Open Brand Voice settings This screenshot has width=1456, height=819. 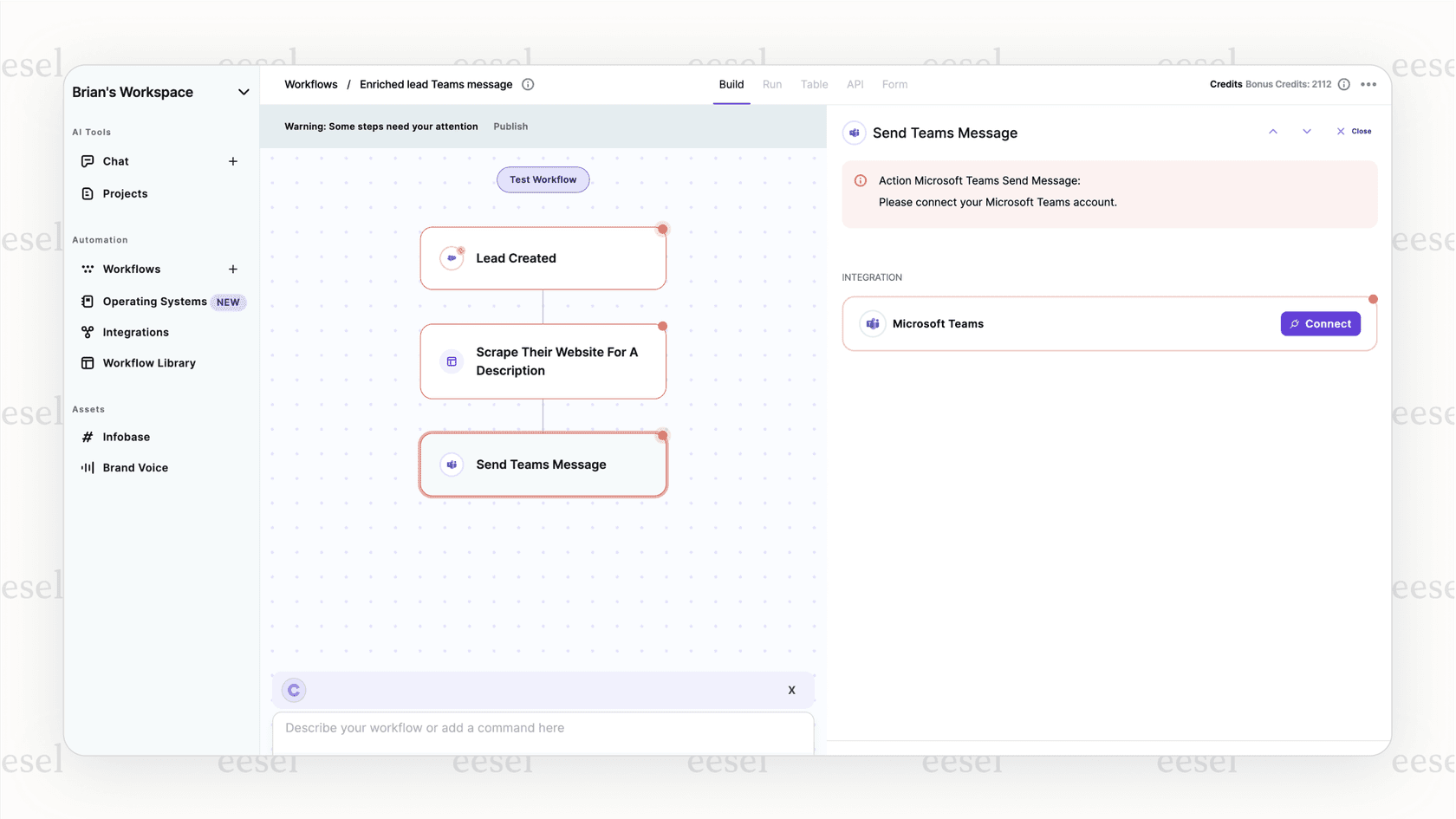[135, 467]
